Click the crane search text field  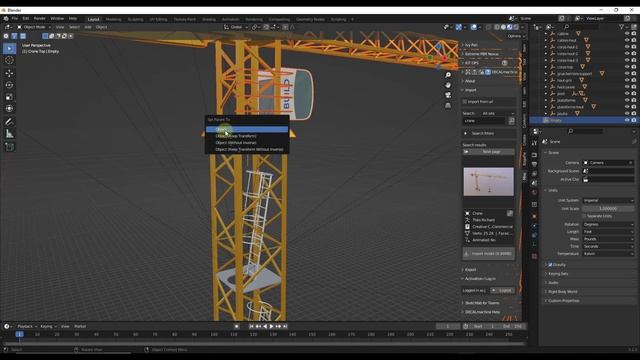pyautogui.click(x=484, y=121)
